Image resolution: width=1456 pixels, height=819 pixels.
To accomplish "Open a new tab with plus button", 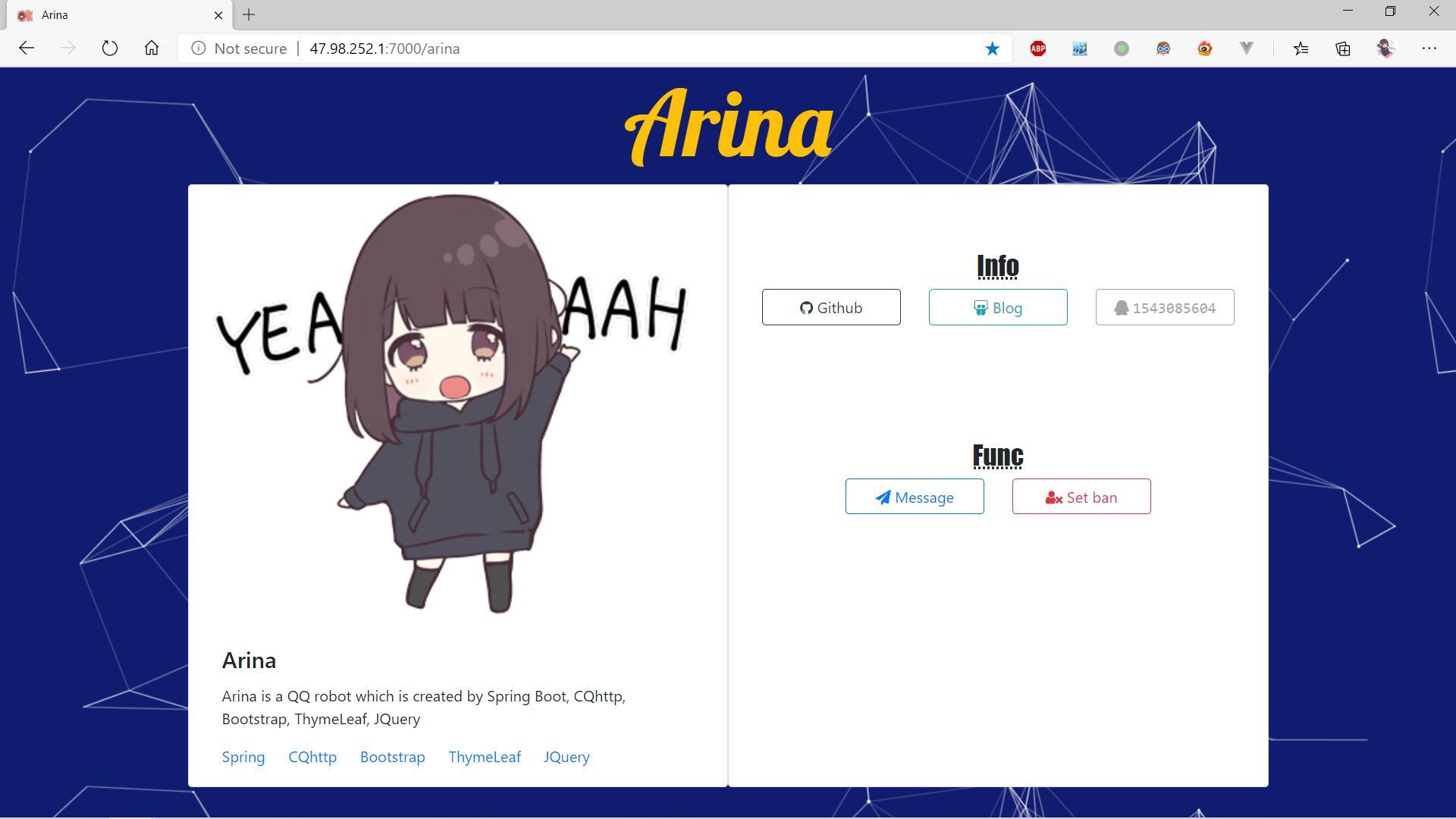I will coord(249,14).
